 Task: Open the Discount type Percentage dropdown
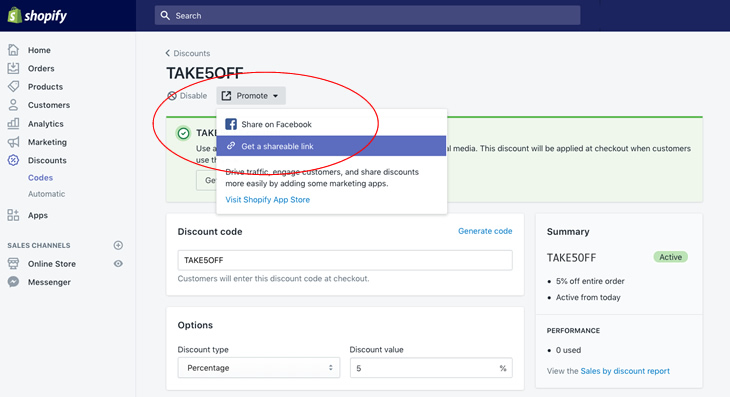point(259,368)
